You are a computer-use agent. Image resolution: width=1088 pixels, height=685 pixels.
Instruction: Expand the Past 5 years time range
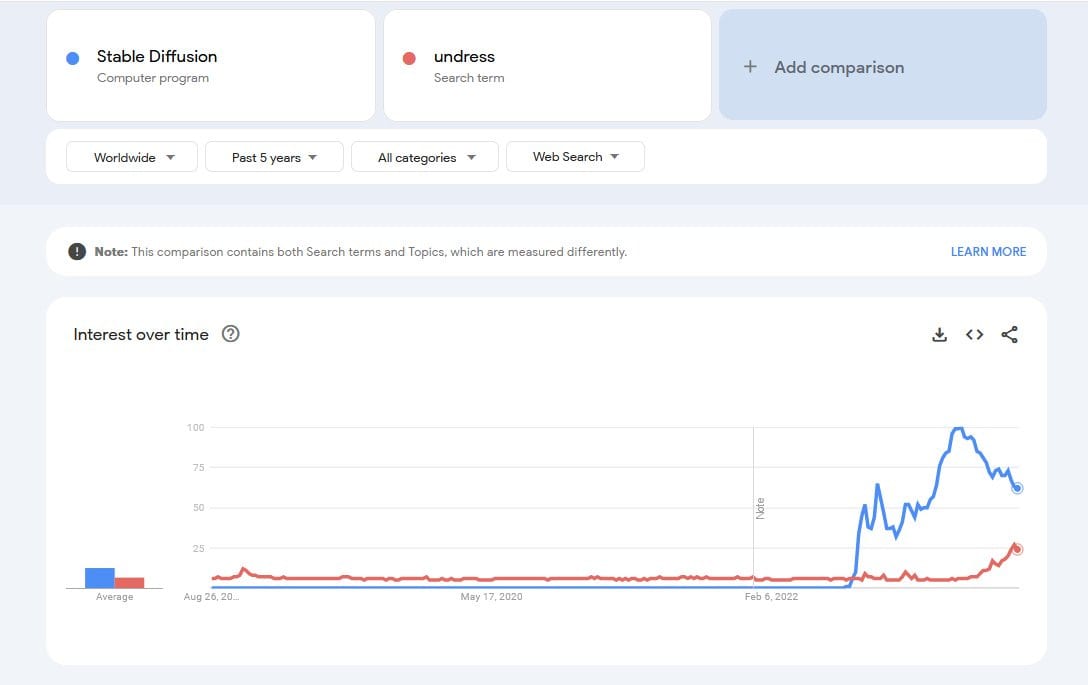click(x=274, y=157)
